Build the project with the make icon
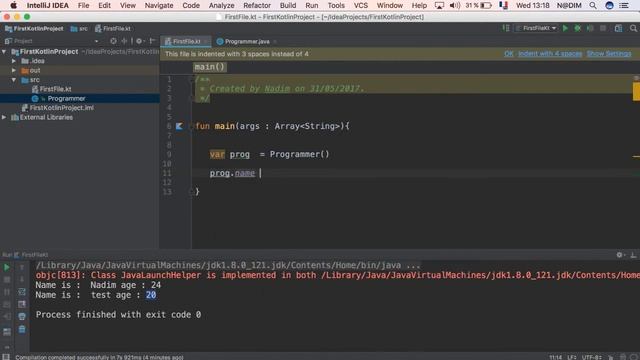The image size is (640, 360). pos(506,28)
